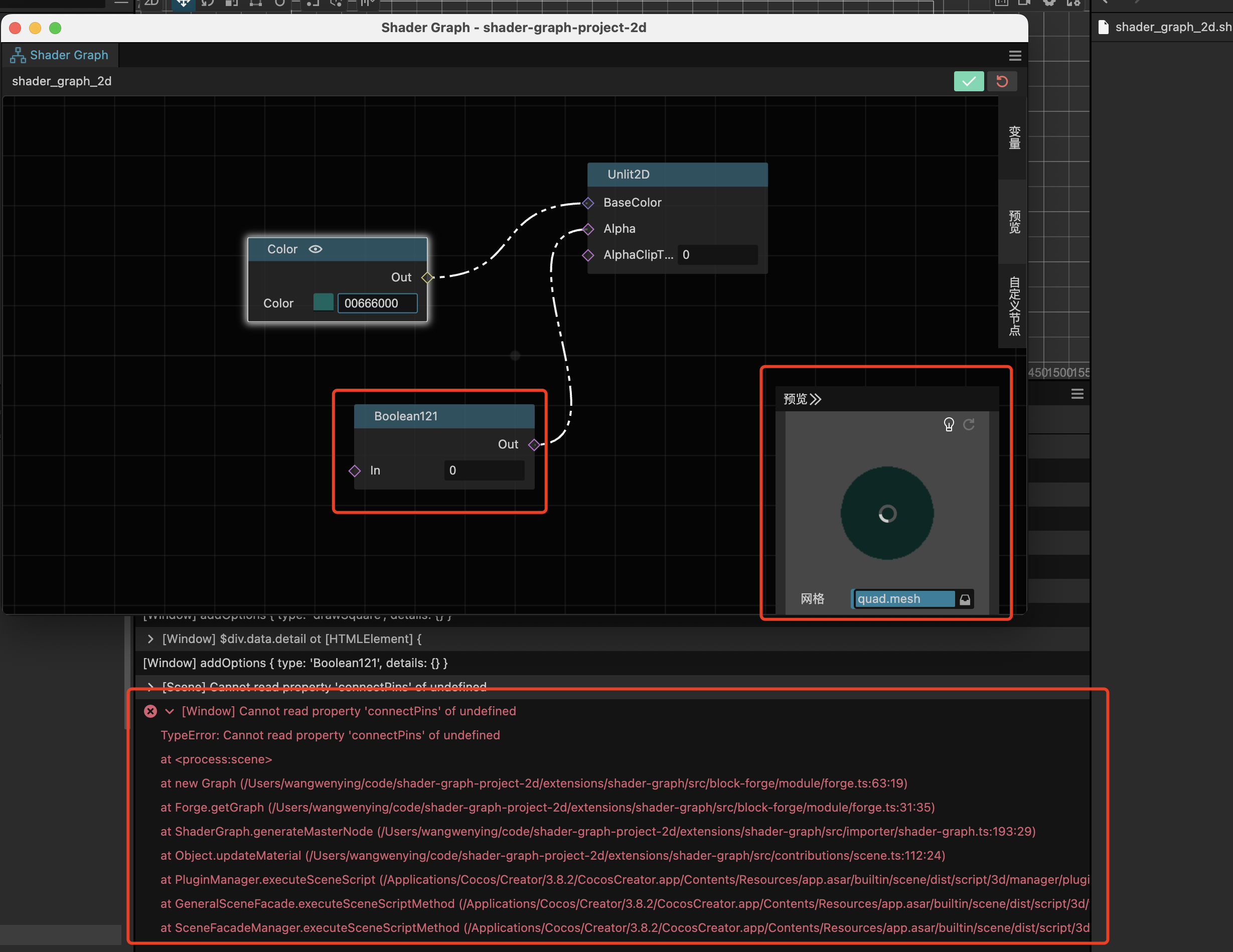
Task: Expand the $div.data.detail log entry
Action: coord(150,639)
